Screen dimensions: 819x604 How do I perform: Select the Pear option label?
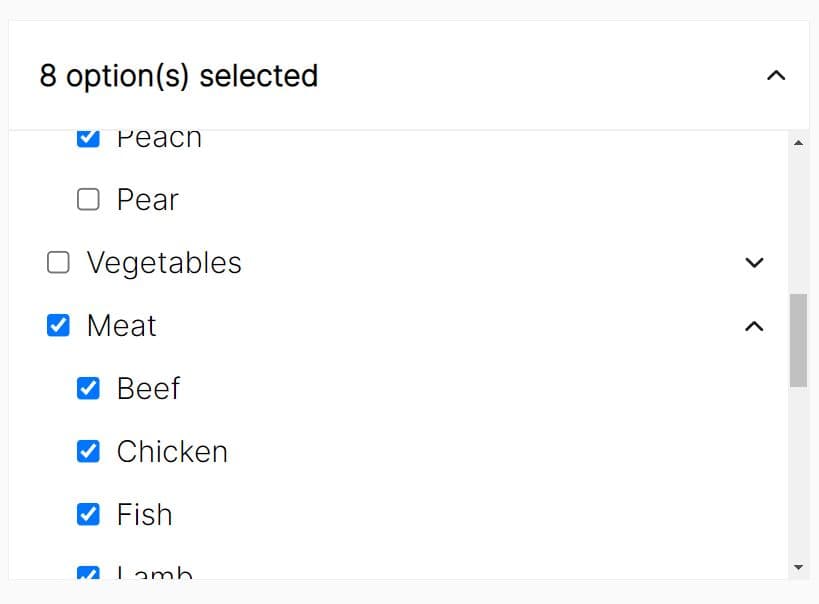[147, 200]
